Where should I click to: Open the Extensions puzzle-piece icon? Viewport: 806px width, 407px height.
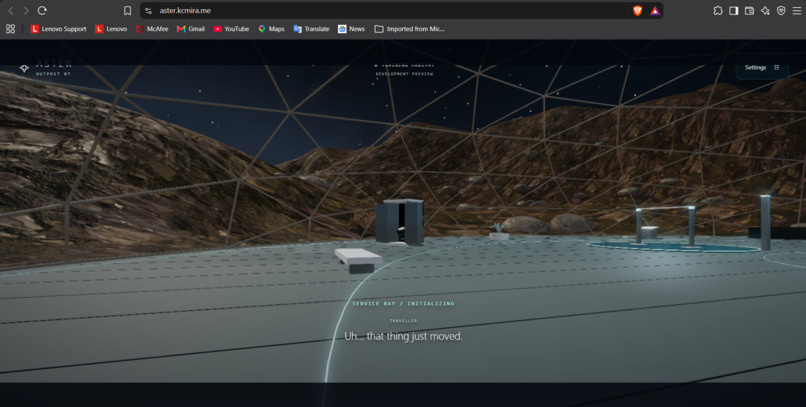pos(718,11)
